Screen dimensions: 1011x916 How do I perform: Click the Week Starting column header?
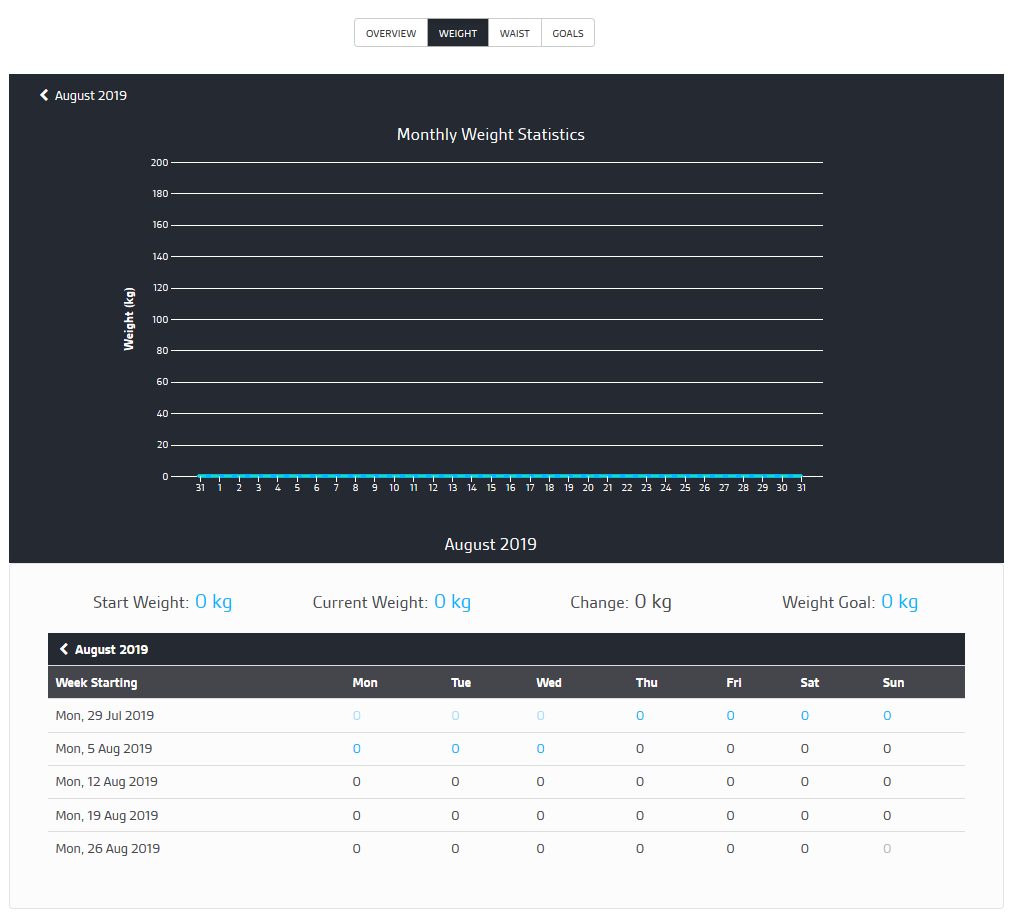(x=97, y=683)
